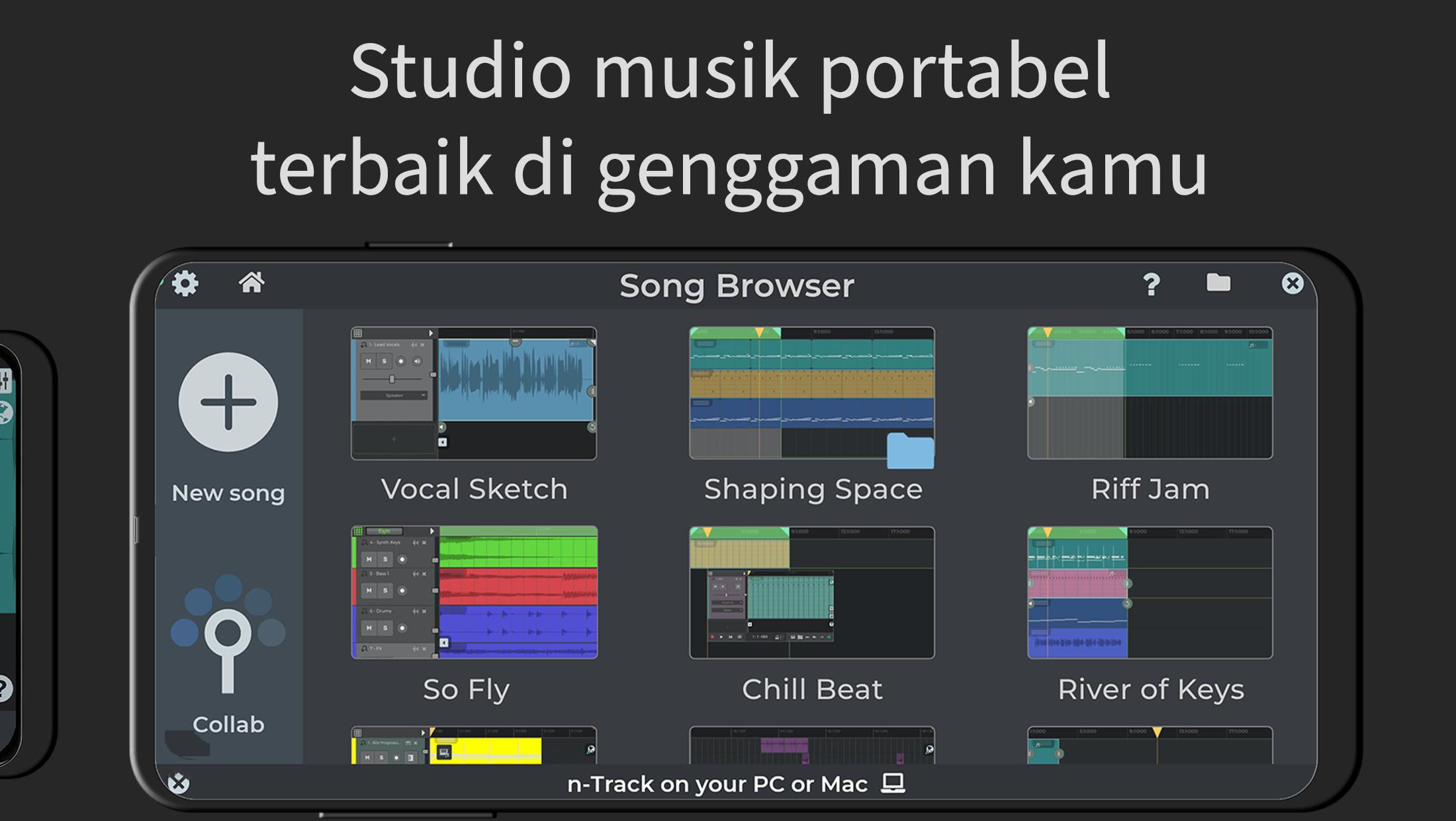Select the Vocal Sketch title text

coord(475,489)
